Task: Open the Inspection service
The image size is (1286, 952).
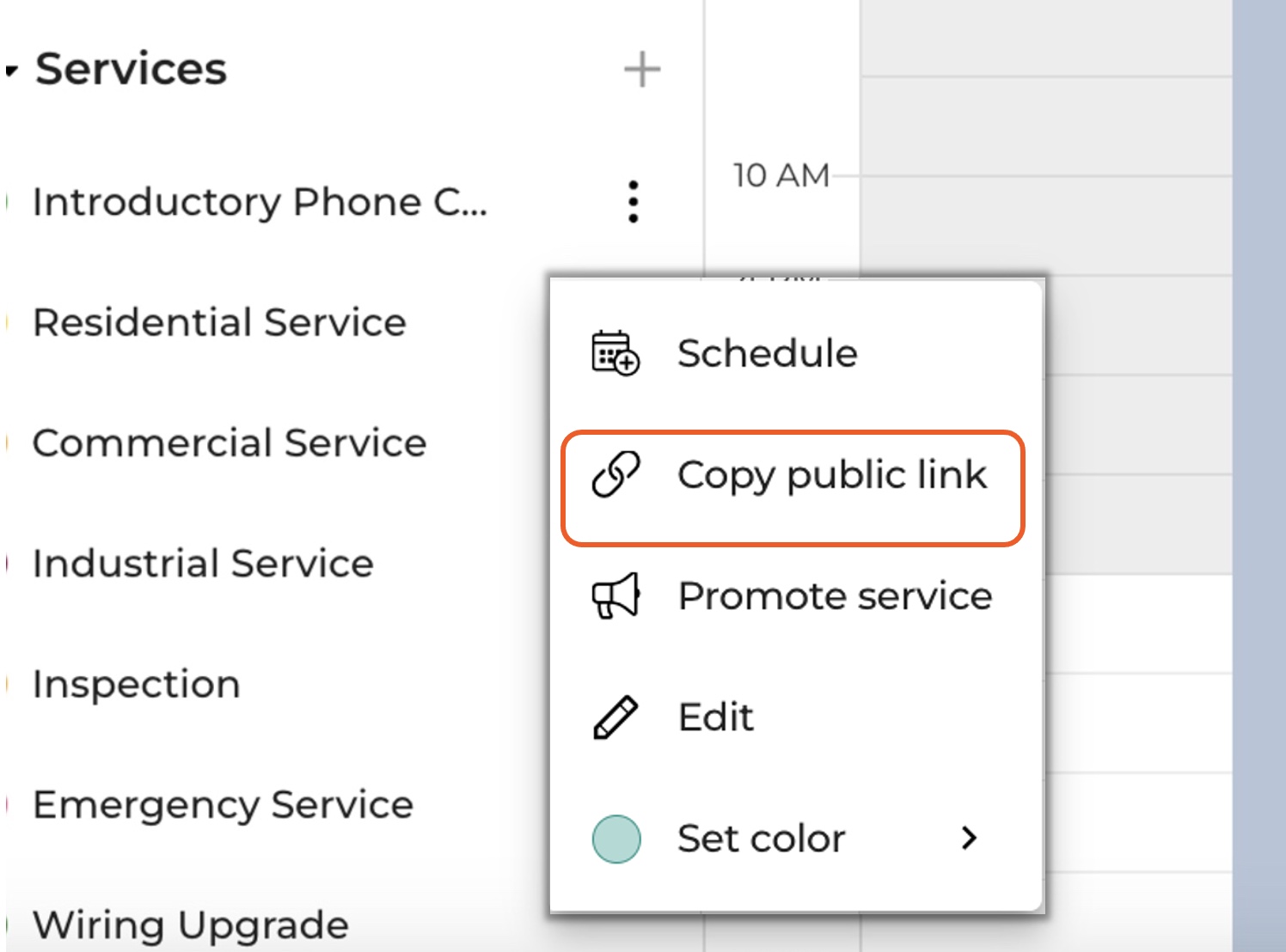Action: (x=136, y=685)
